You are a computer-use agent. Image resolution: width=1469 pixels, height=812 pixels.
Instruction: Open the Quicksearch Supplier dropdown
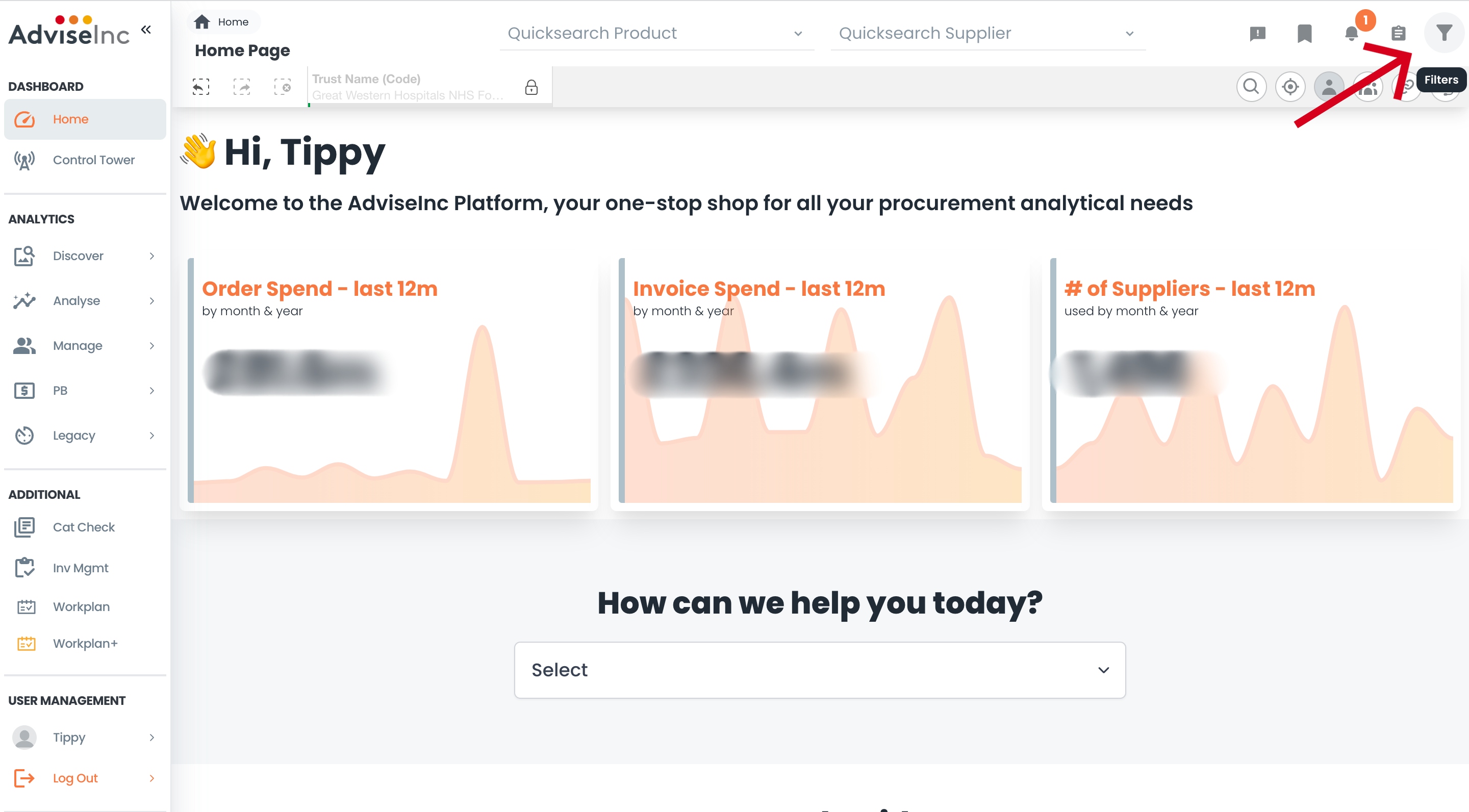pyautogui.click(x=987, y=34)
